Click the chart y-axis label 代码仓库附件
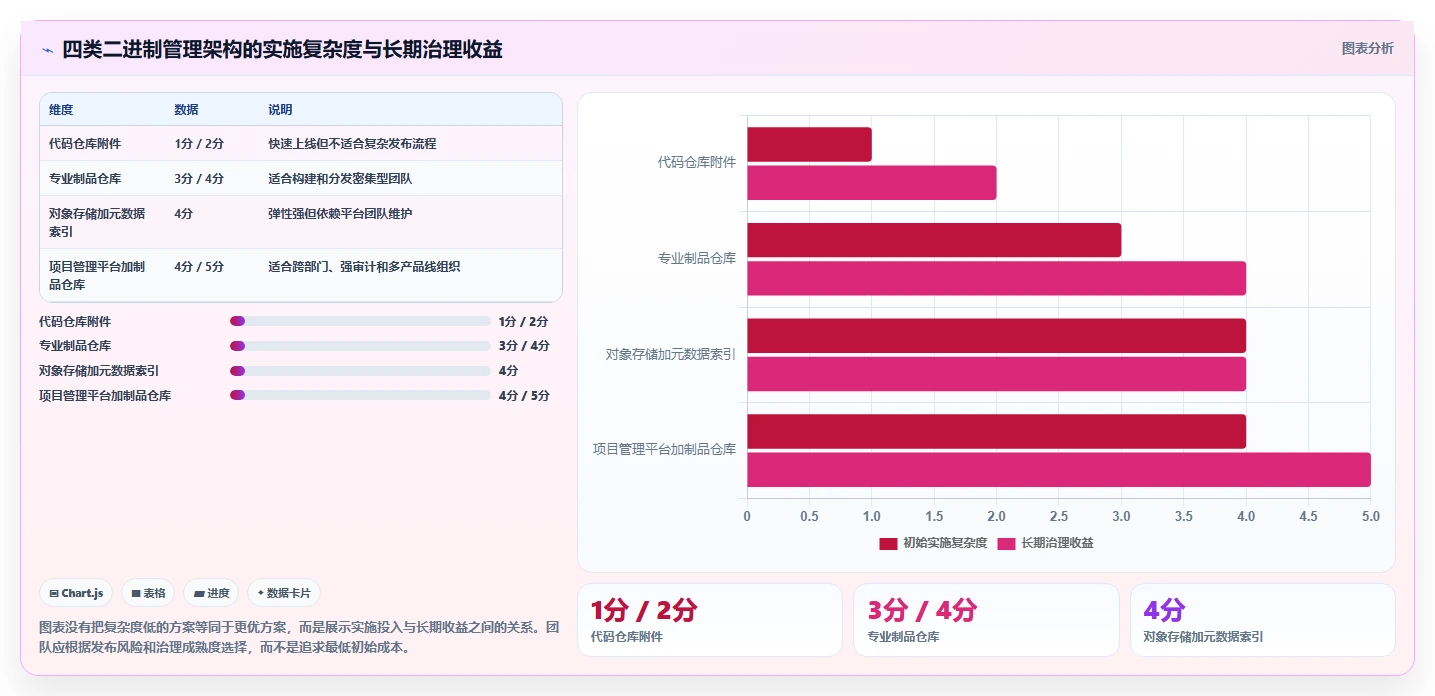Viewport: 1435px width, 696px height. (697, 162)
